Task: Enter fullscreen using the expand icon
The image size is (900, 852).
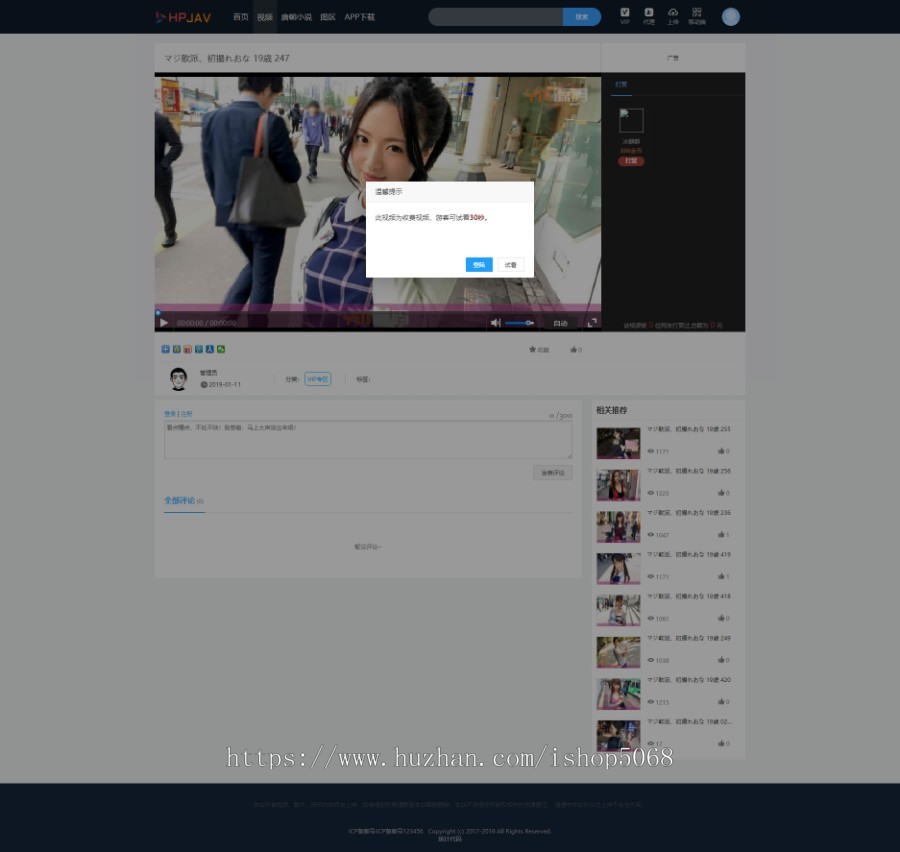Action: coord(592,323)
